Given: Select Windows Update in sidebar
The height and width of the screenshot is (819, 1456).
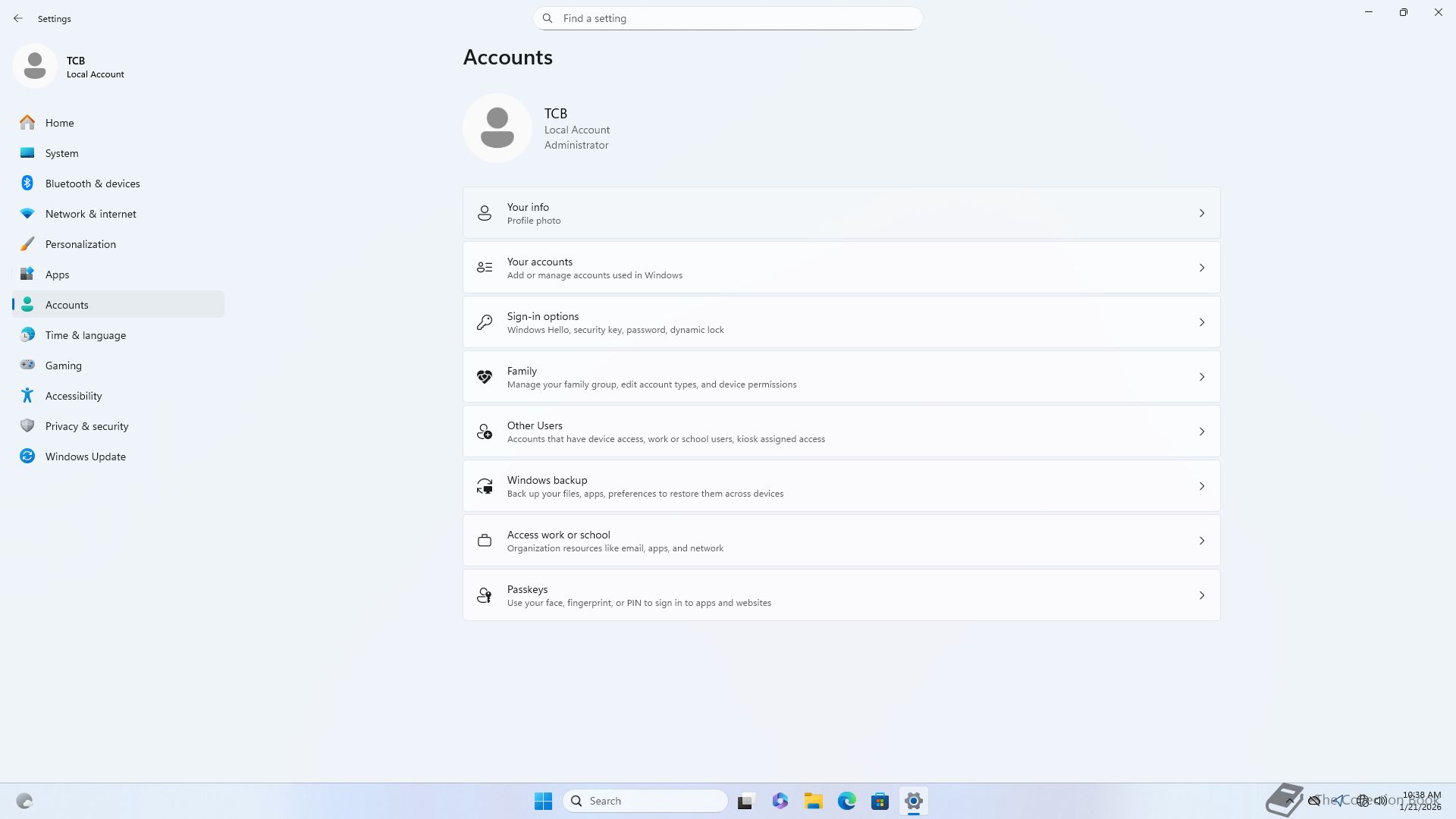Looking at the screenshot, I should click(85, 457).
